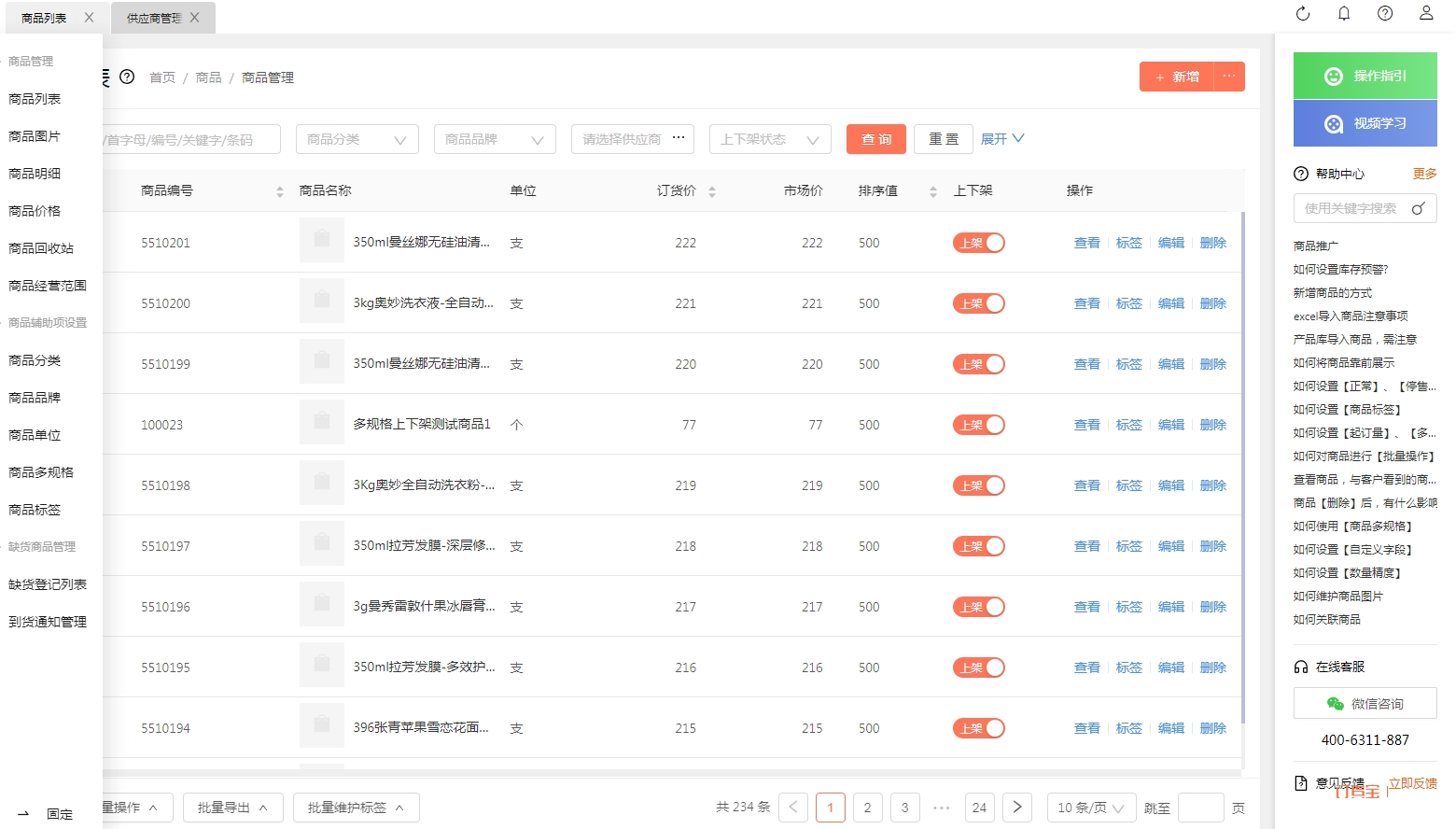The image size is (1456, 829).
Task: Open the 批量操作 dropdown
Action: point(135,808)
